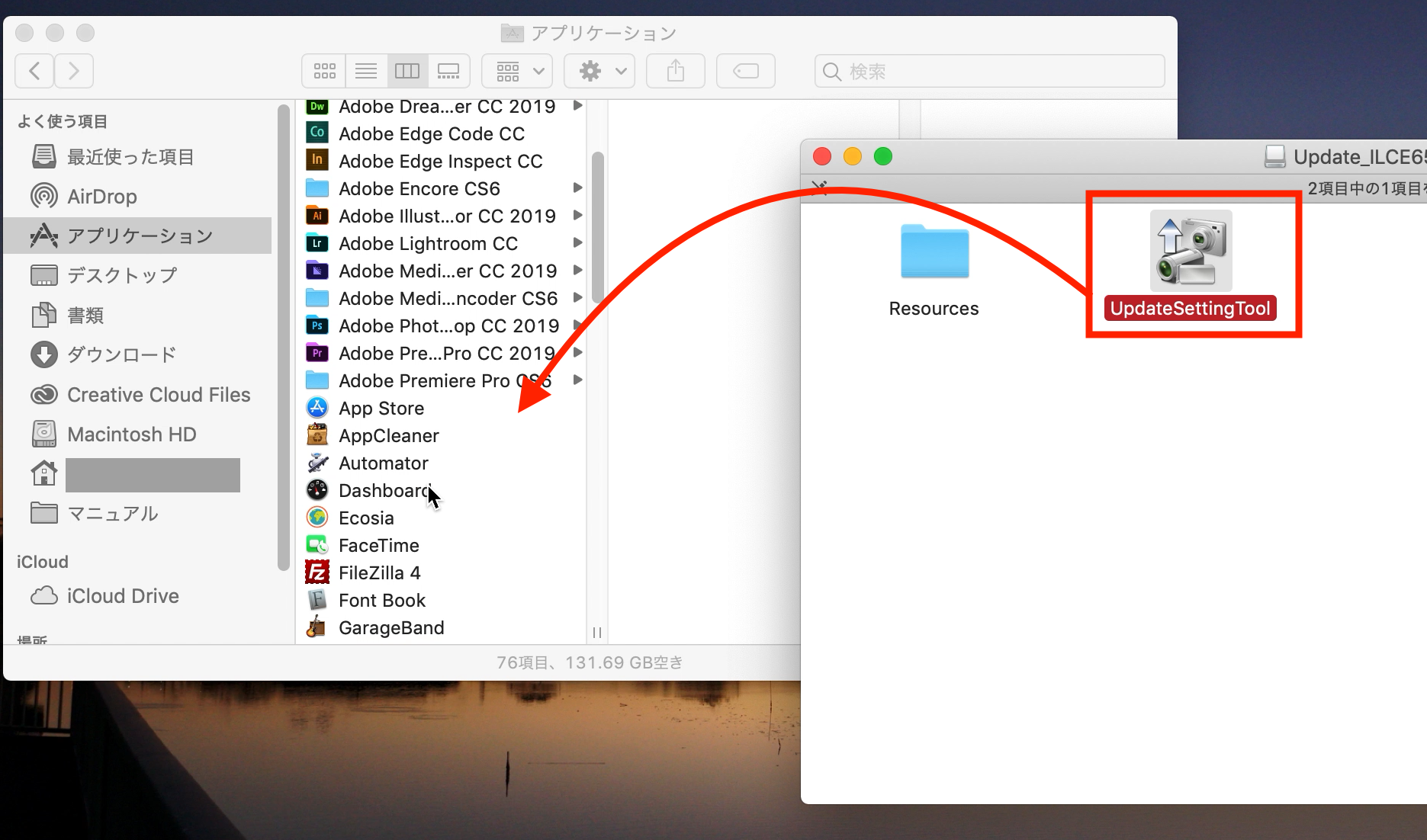The image size is (1427, 840).
Task: Open デスクトップ in the sidebar
Action: (x=137, y=275)
